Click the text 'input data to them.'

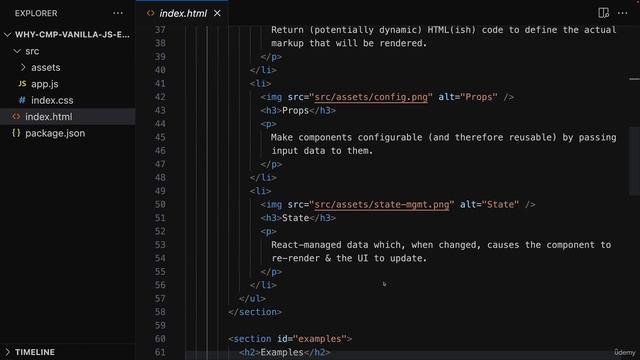coord(322,151)
